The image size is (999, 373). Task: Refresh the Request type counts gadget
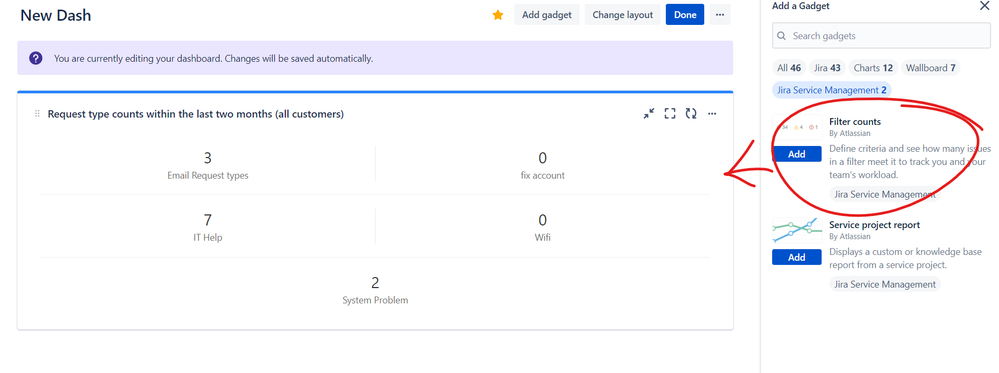[691, 113]
